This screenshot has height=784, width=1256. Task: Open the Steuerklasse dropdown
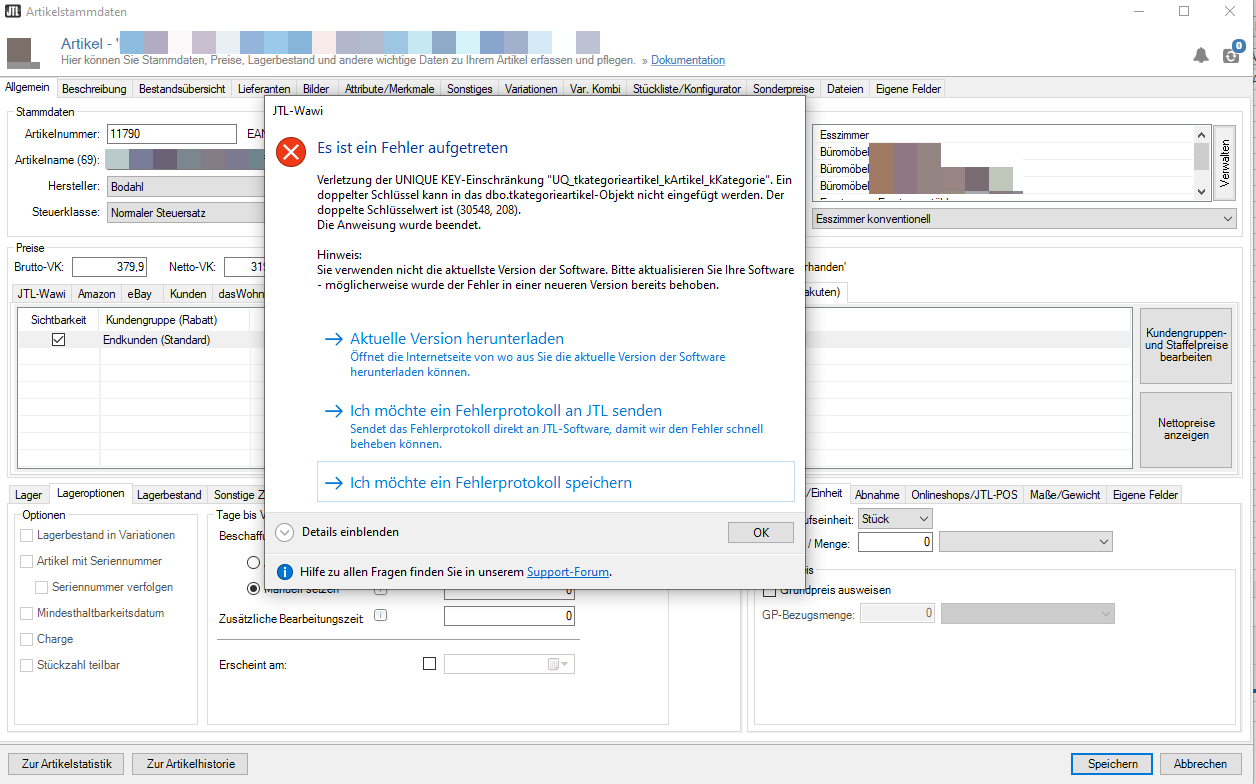coord(186,212)
